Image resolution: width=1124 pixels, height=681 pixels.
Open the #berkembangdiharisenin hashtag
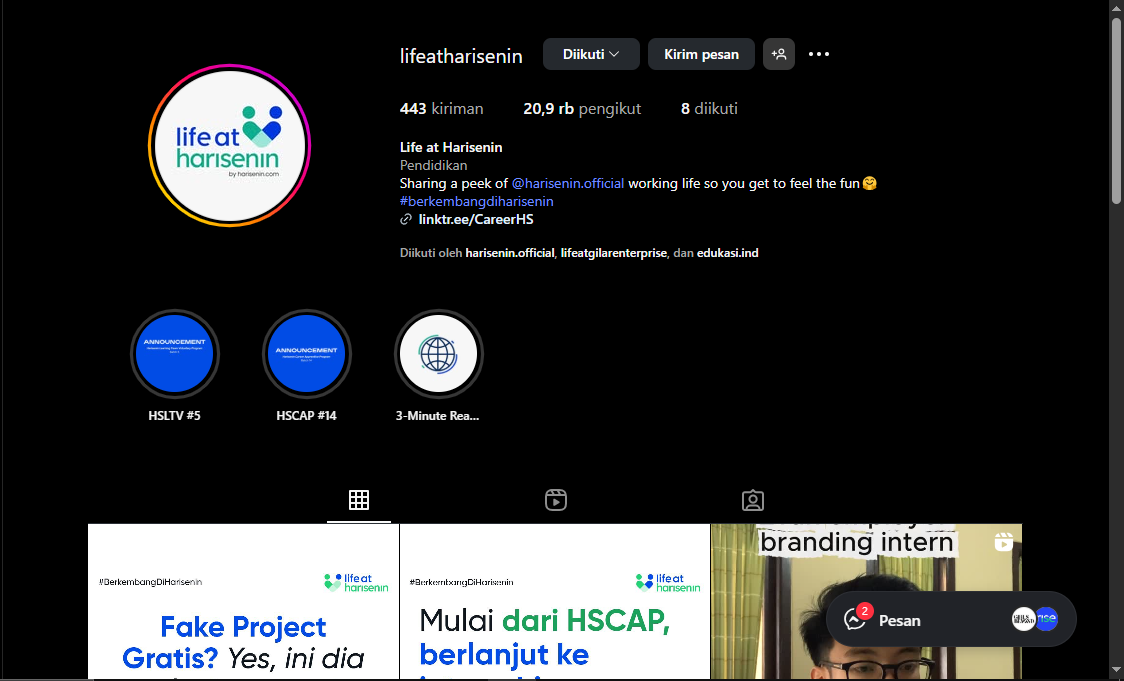[x=477, y=201]
